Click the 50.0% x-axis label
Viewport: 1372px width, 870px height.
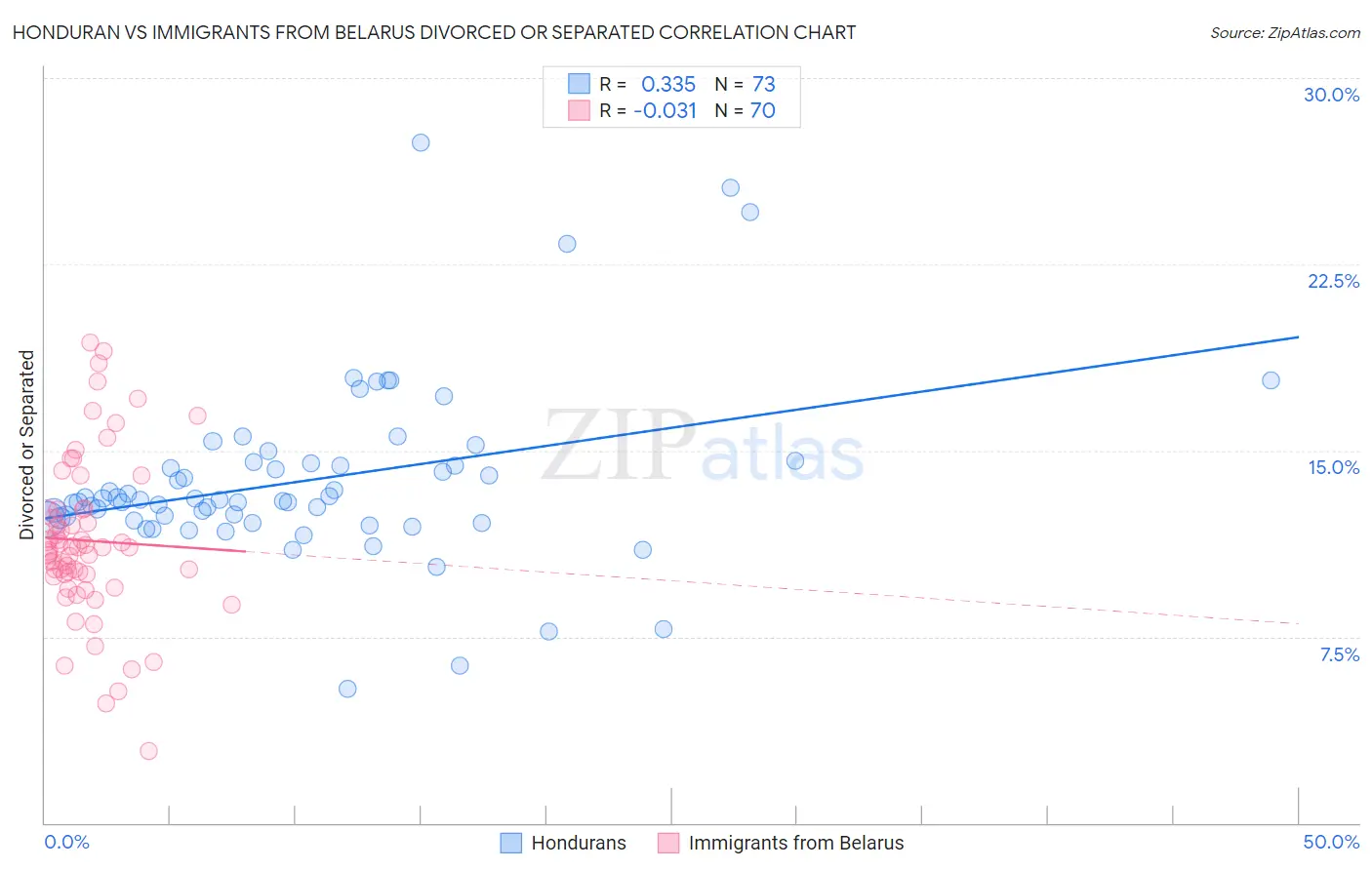click(1331, 842)
